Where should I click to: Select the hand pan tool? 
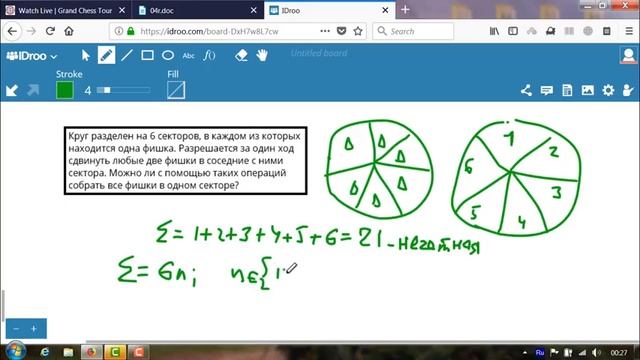pos(262,55)
